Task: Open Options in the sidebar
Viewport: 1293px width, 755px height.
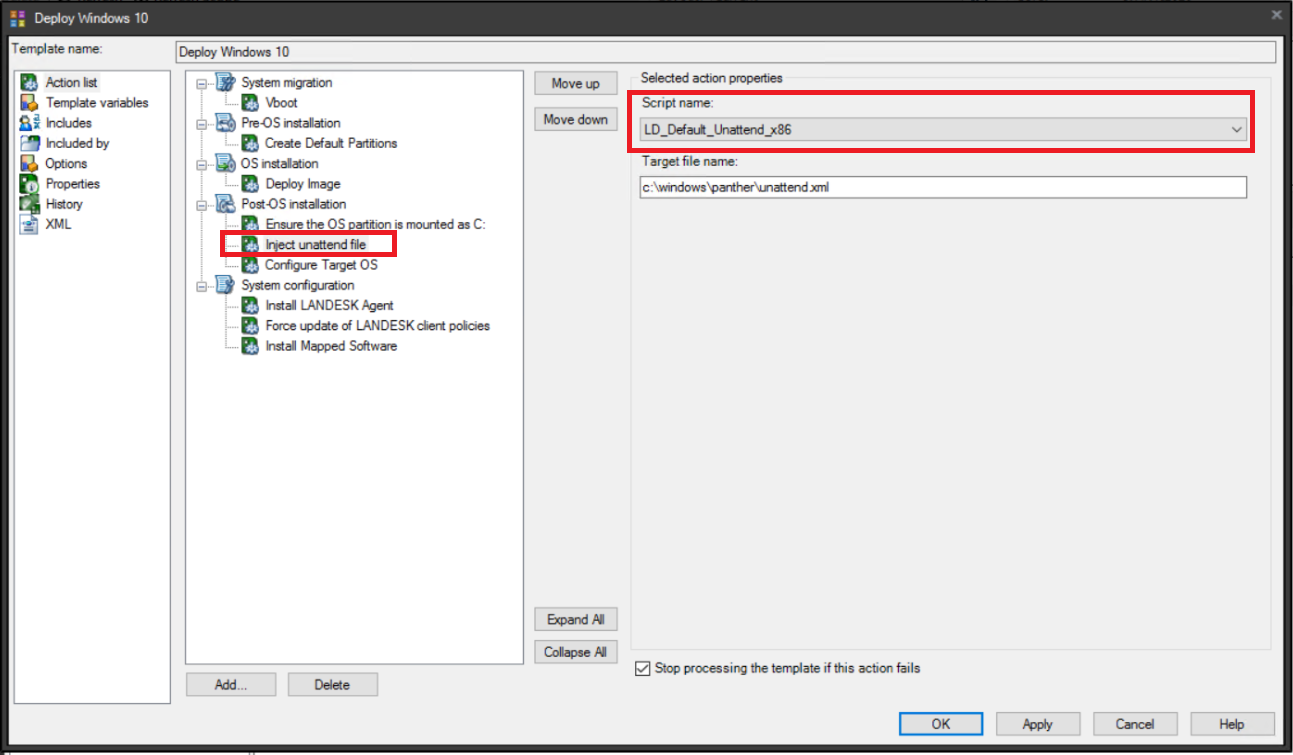Action: (x=67, y=164)
